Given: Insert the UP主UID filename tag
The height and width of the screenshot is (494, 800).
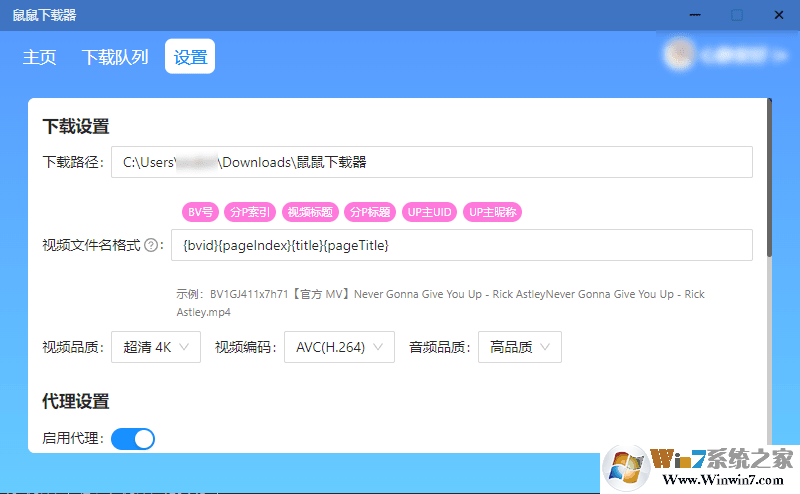Looking at the screenshot, I should pyautogui.click(x=430, y=212).
